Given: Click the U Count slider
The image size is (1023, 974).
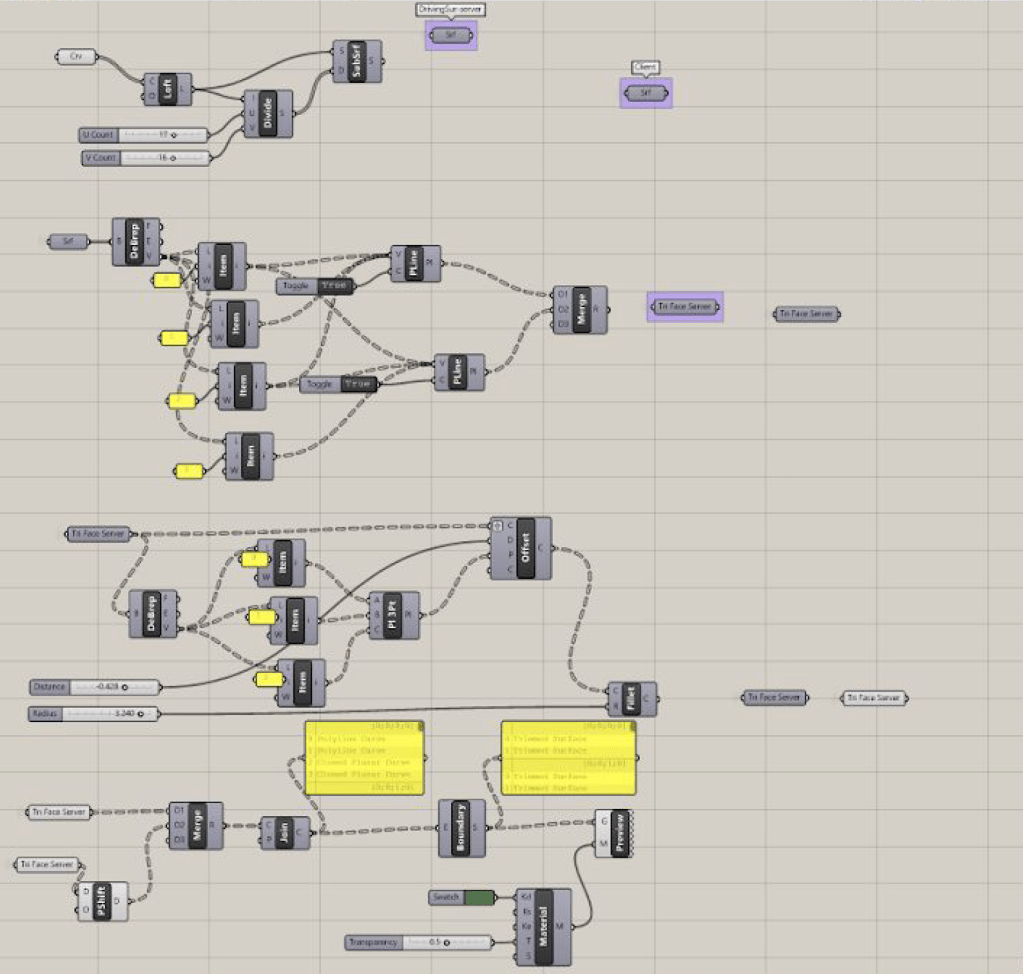Looking at the screenshot, I should point(162,134).
